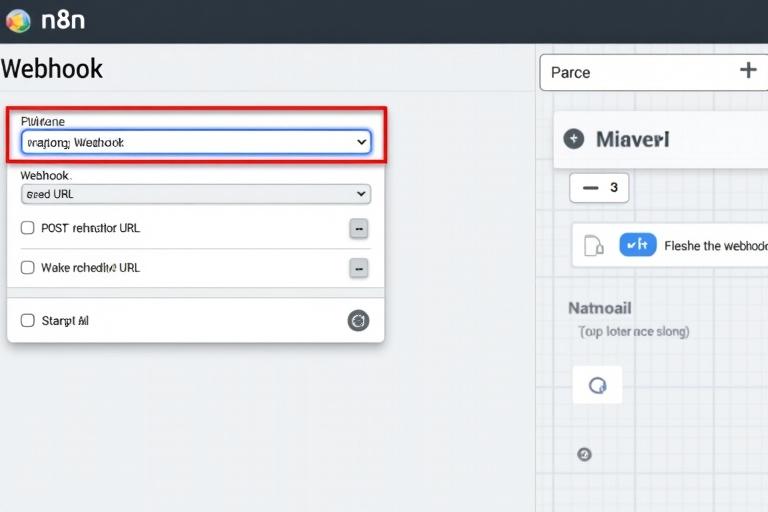Click the Webhook panel title

click(x=52, y=69)
